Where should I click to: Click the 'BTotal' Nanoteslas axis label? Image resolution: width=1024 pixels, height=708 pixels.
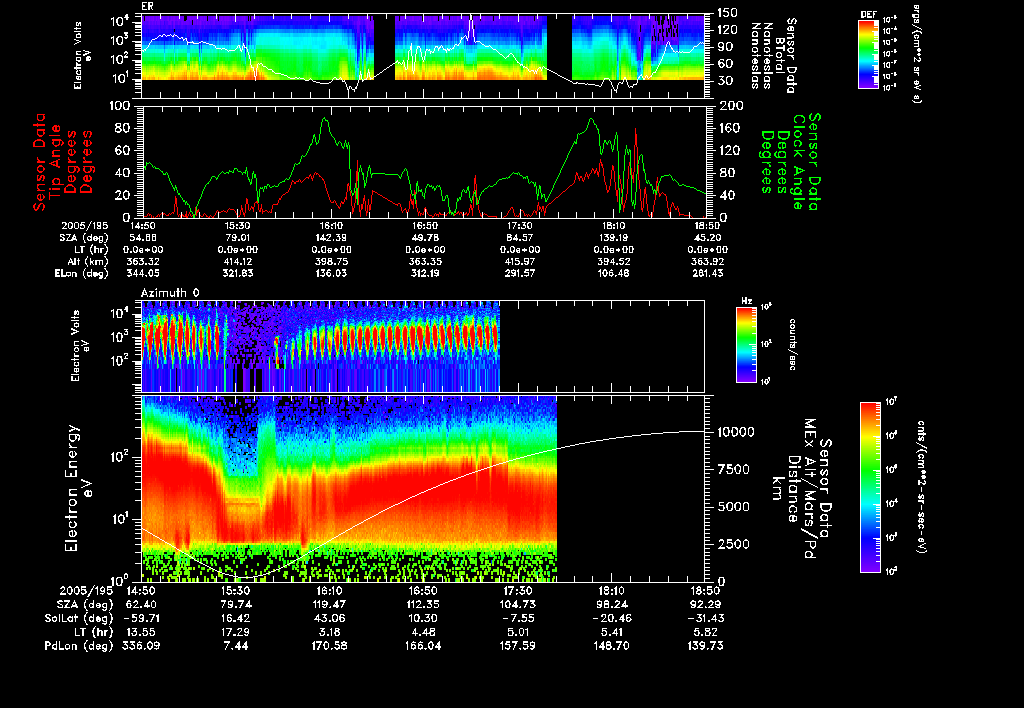click(x=780, y=56)
